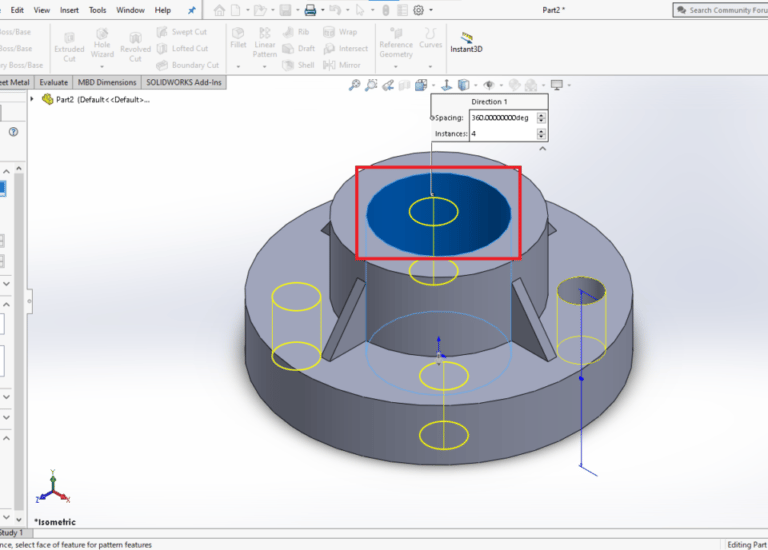The height and width of the screenshot is (550, 768).
Task: Select the Fillet tool
Action: coord(238,38)
